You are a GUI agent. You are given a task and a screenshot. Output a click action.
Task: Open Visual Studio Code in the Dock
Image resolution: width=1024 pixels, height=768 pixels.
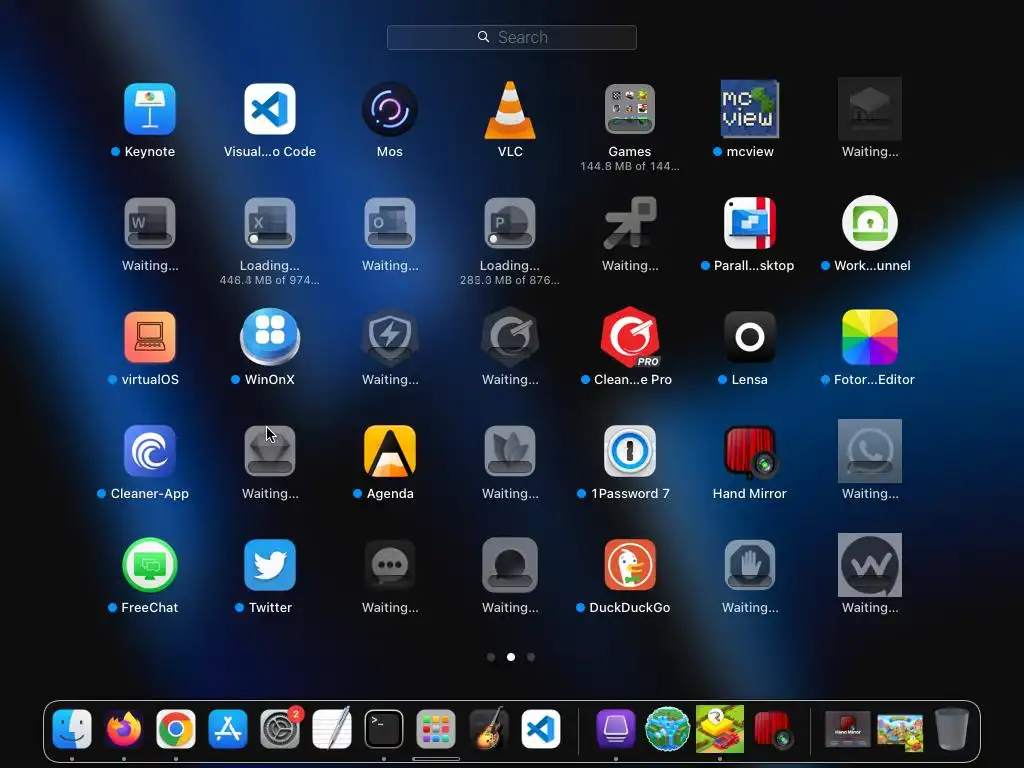point(540,729)
